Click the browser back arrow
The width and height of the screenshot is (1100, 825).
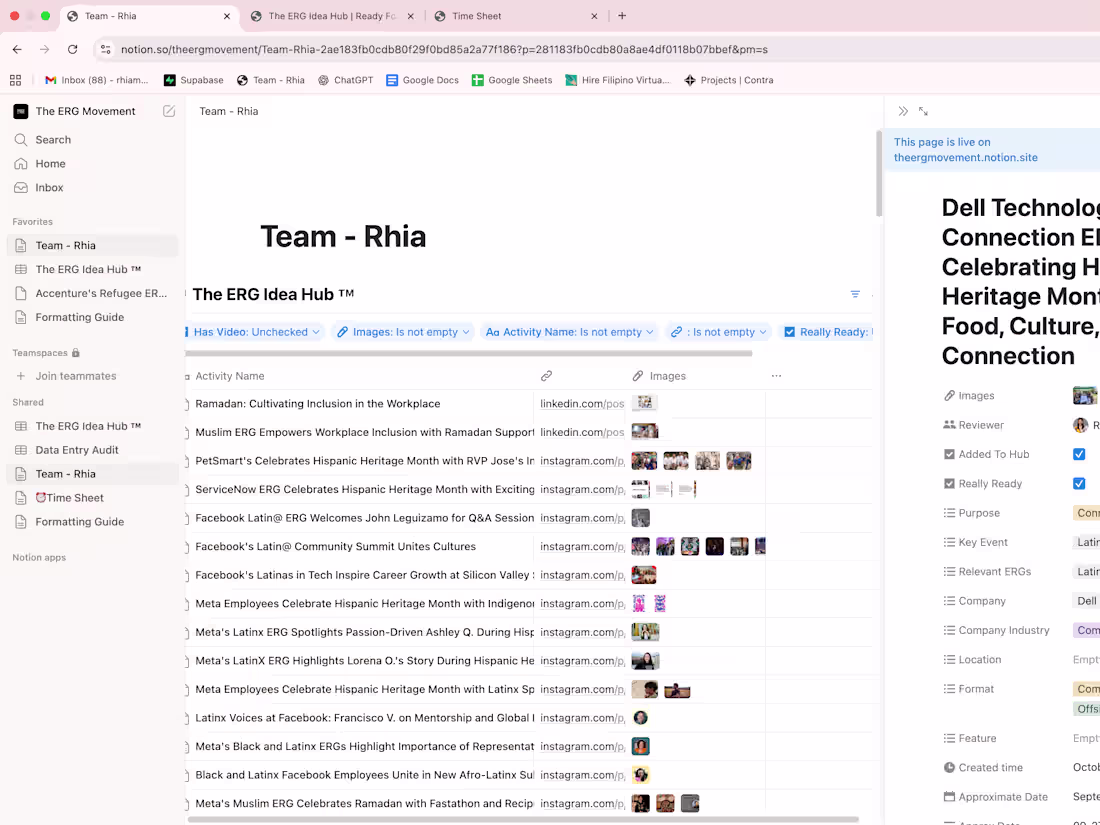[x=18, y=49]
